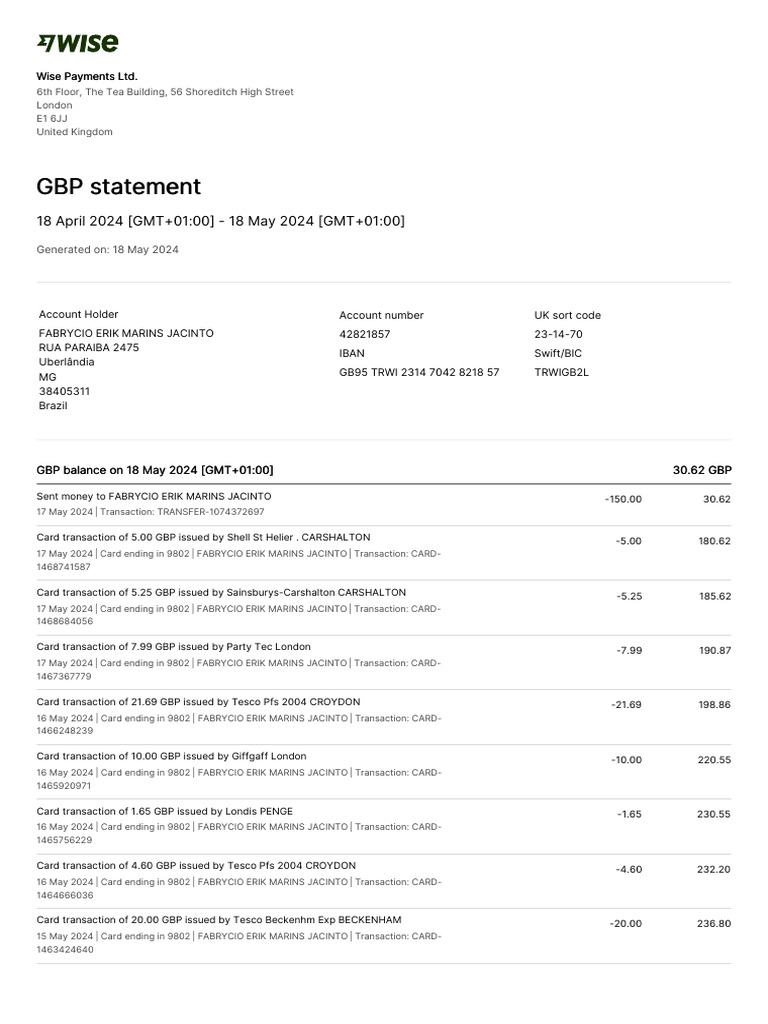The image size is (768, 1024).
Task: Click the 'Generated on: 18 May 2024' line
Action: pyautogui.click(x=107, y=250)
